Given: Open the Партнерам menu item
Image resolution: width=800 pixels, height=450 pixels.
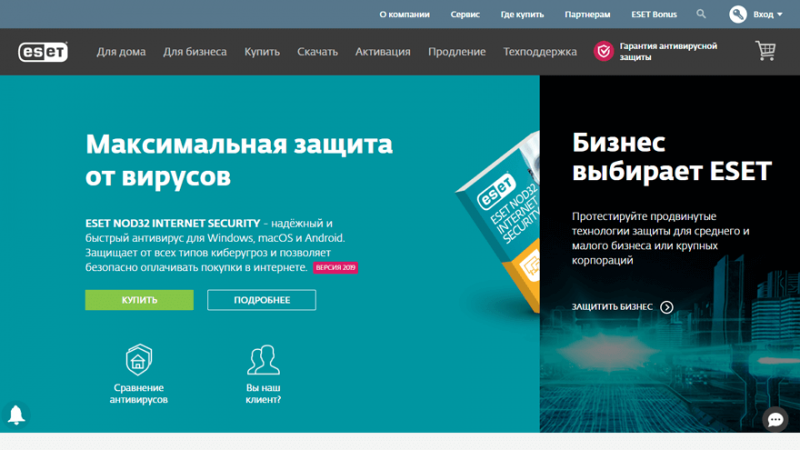Looking at the screenshot, I should pos(587,14).
